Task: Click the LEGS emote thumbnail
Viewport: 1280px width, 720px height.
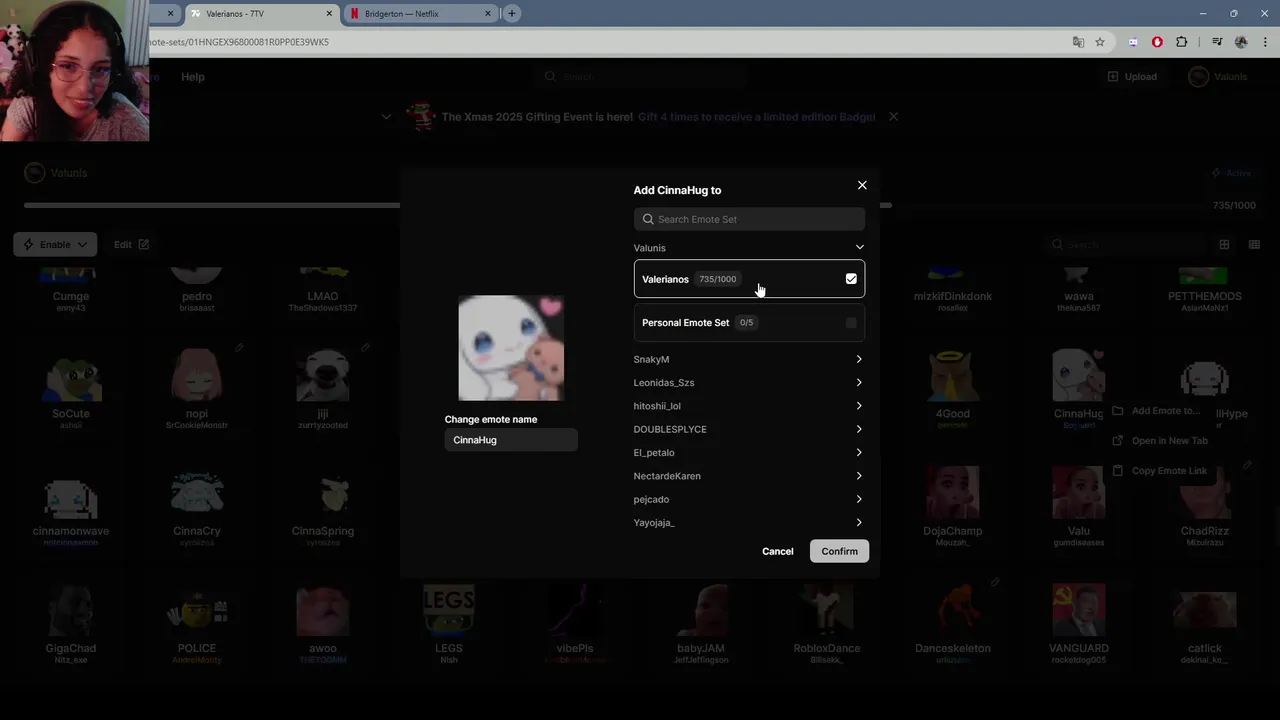Action: (x=449, y=611)
